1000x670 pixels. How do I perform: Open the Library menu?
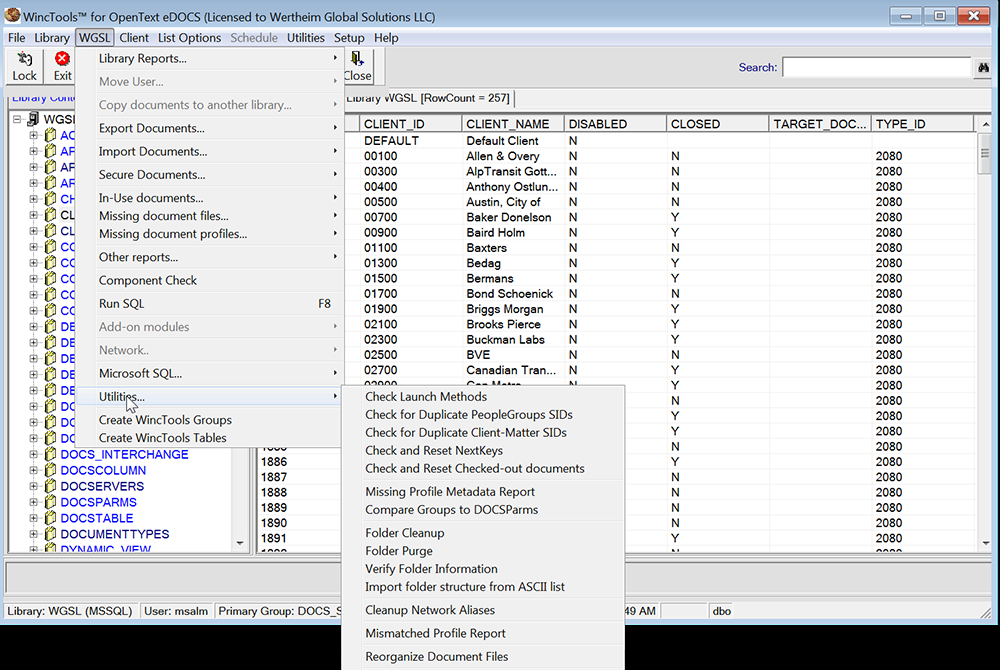pyautogui.click(x=52, y=38)
